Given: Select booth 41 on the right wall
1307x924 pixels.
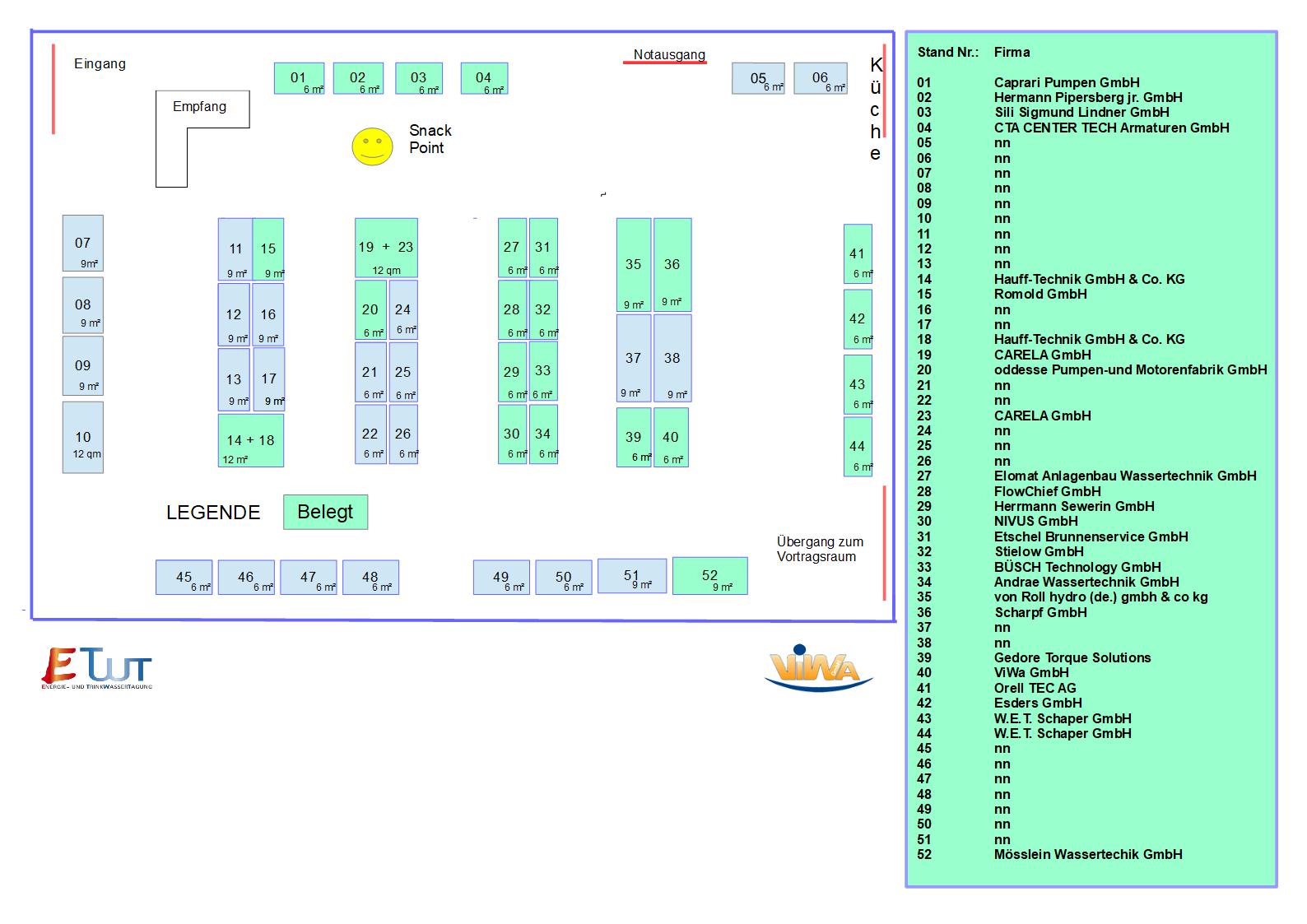Looking at the screenshot, I should click(x=858, y=254).
